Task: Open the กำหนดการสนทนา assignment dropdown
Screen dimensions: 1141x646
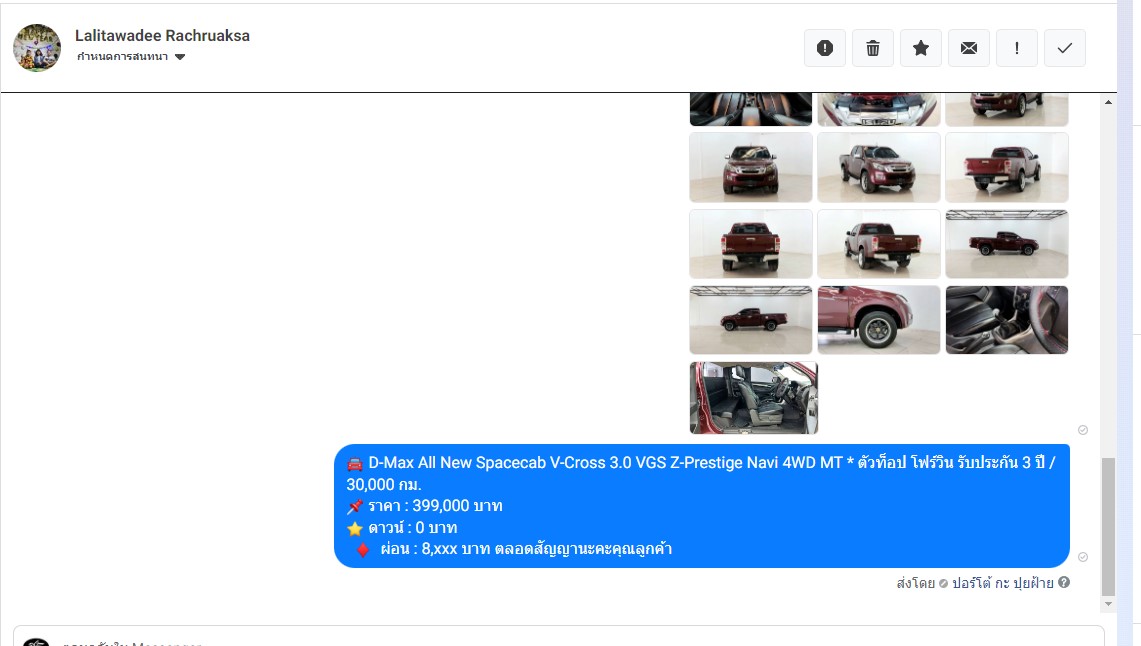Action: [131, 57]
